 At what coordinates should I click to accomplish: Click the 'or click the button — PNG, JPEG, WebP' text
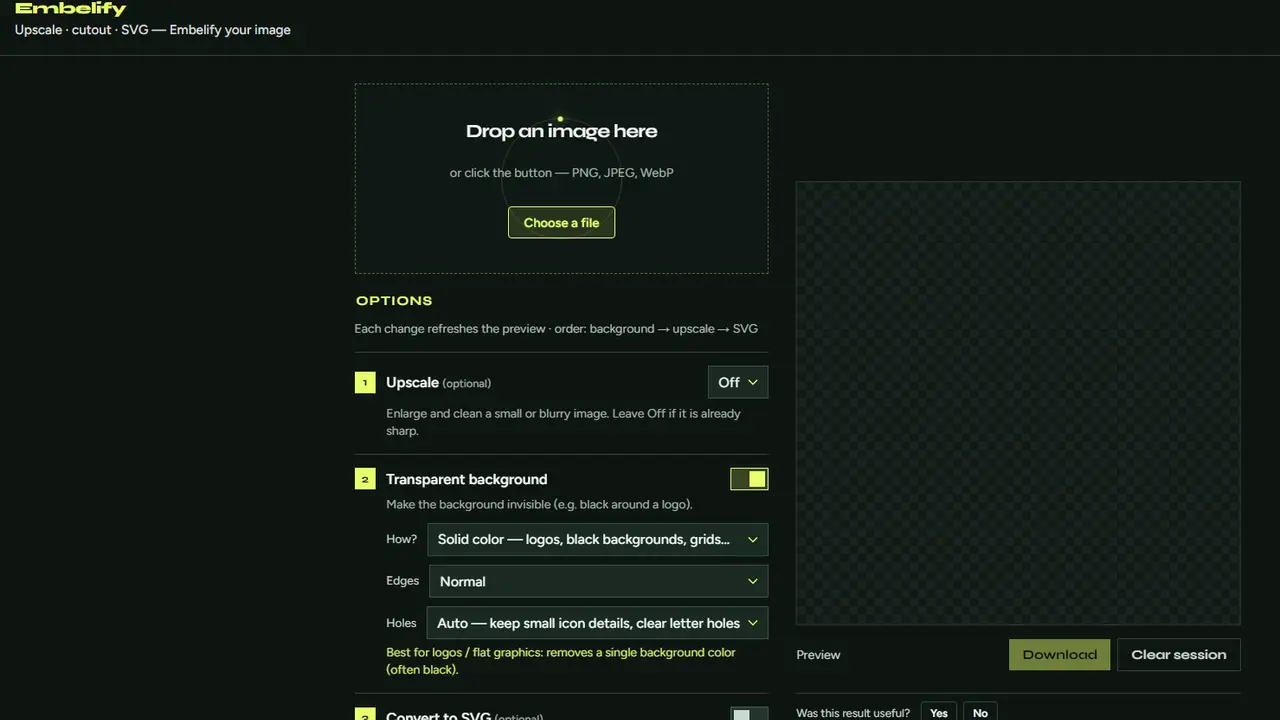point(562,173)
